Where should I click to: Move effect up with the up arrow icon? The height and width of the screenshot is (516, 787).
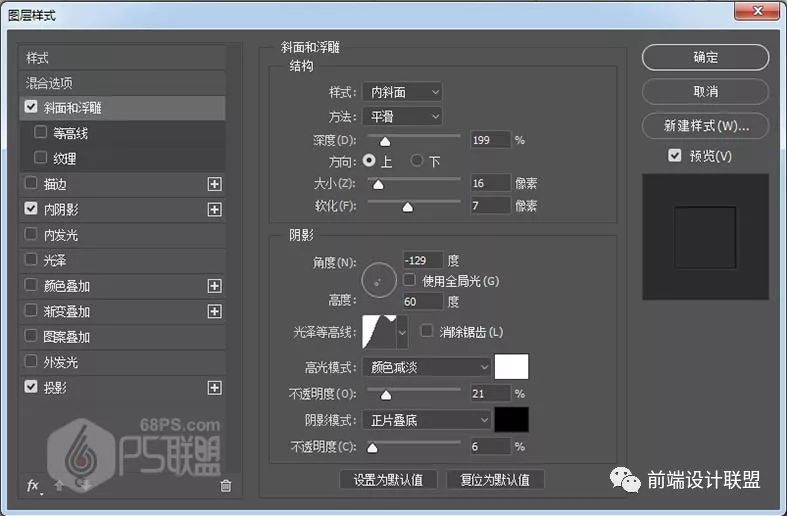pos(59,485)
